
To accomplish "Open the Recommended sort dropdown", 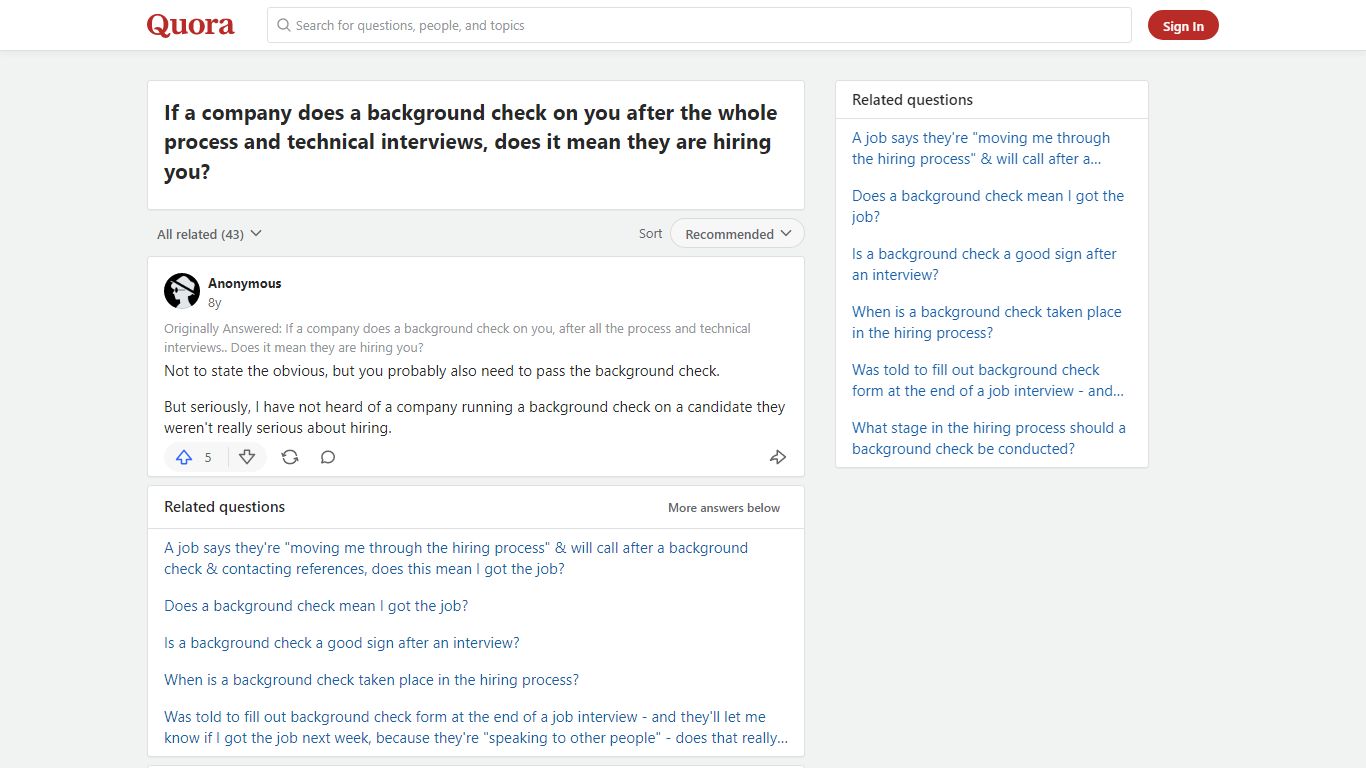I will click(x=737, y=234).
